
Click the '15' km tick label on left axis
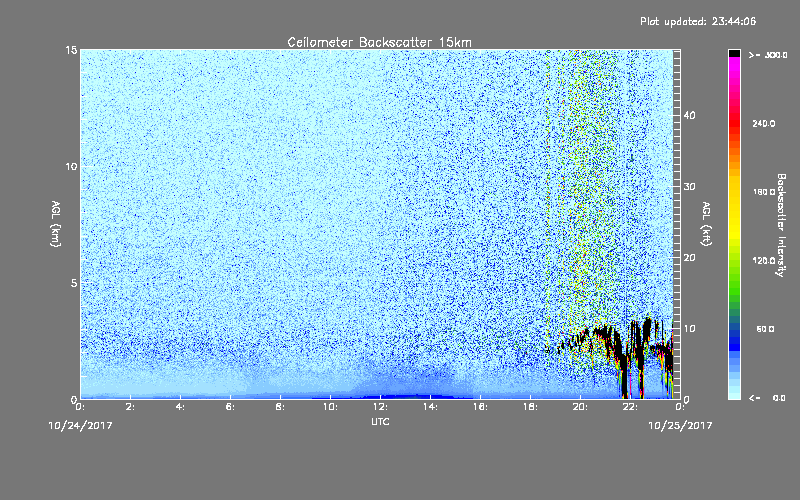[71, 50]
